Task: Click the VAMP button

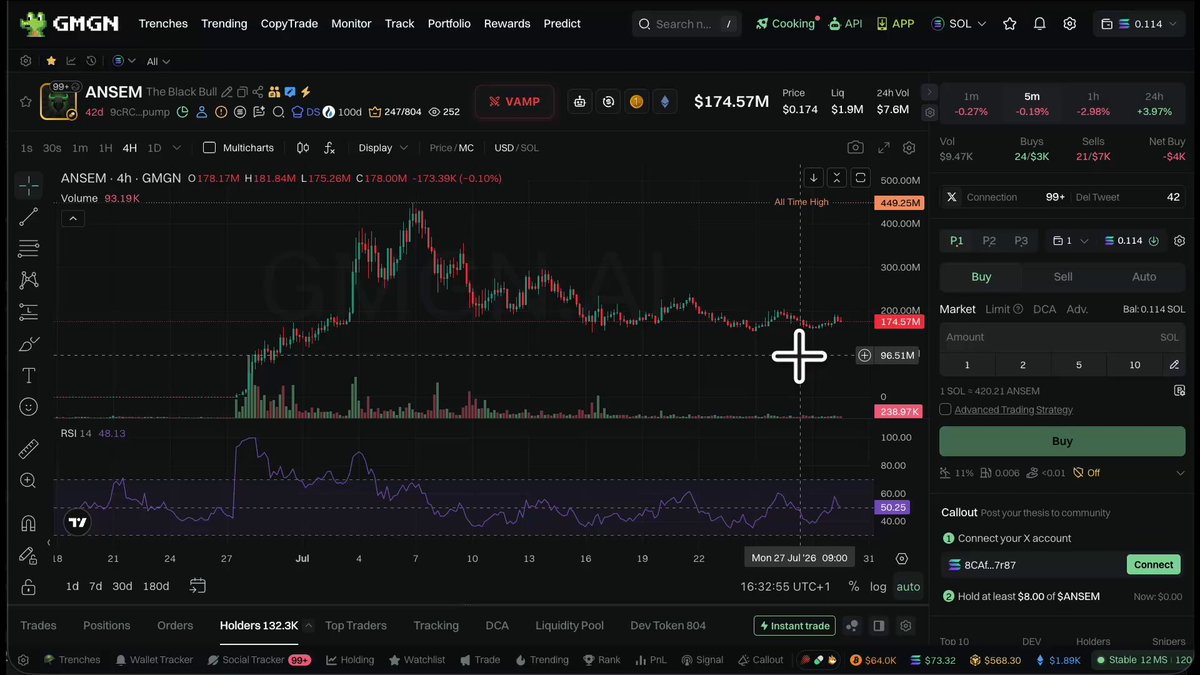Action: tap(514, 101)
